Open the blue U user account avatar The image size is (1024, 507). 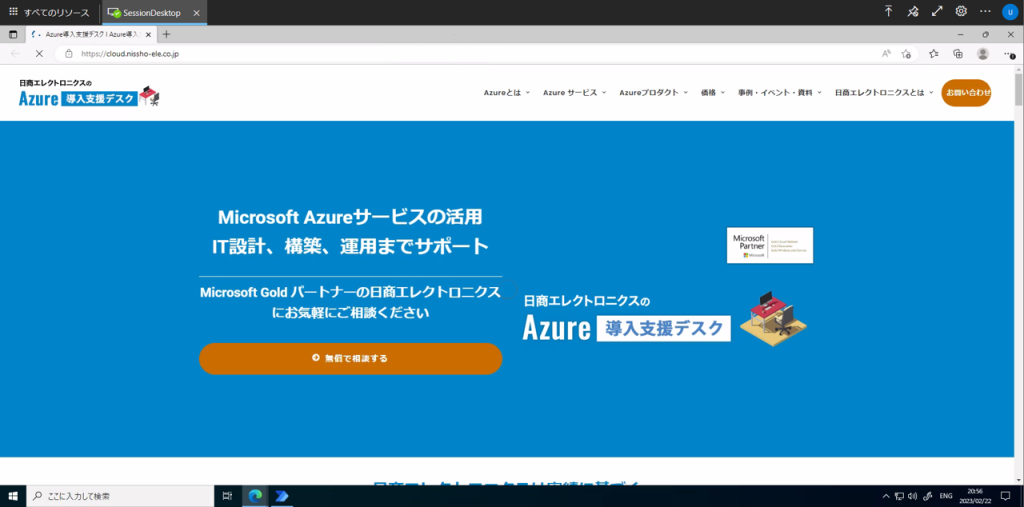coord(1010,12)
